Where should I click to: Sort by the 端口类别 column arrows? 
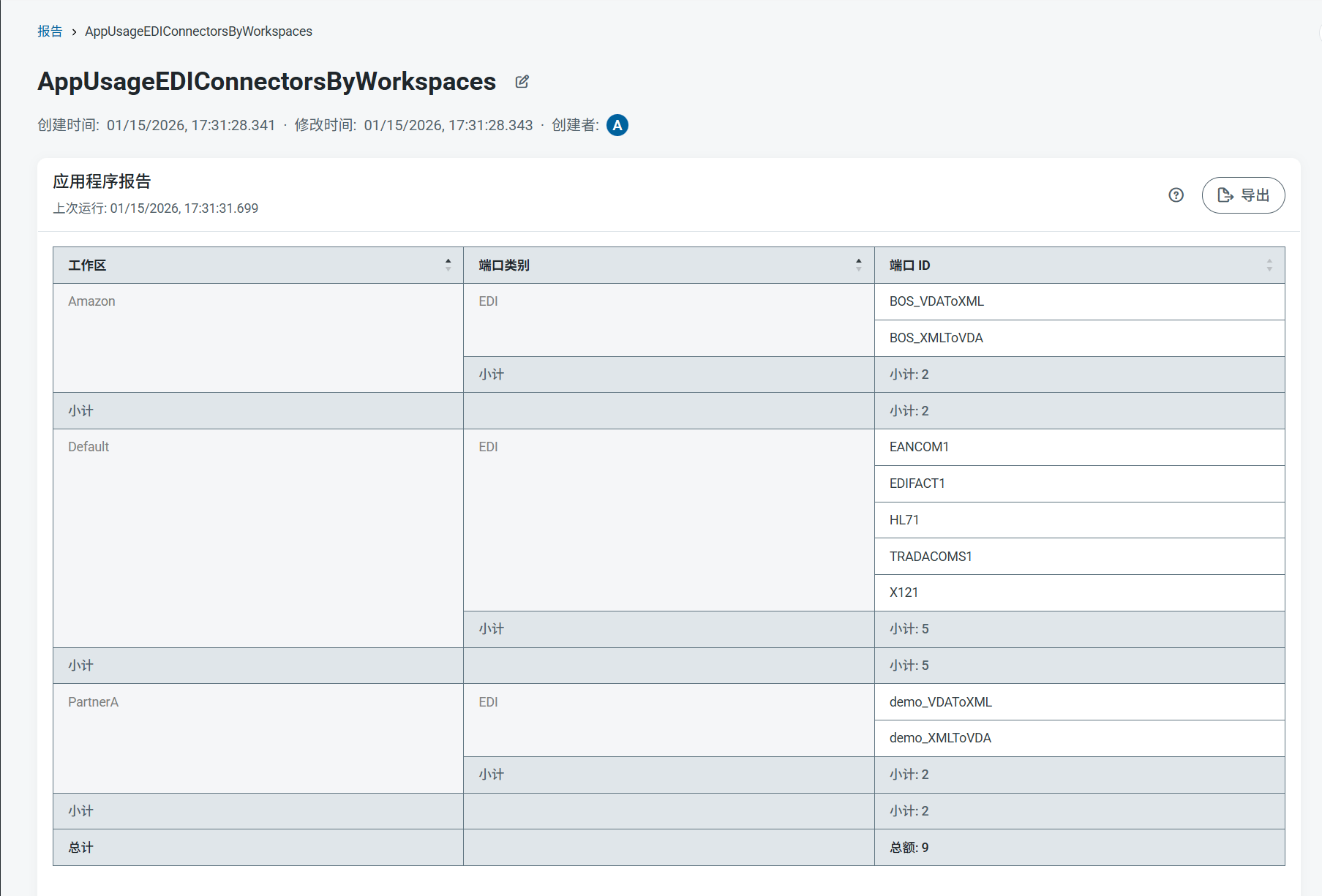859,265
